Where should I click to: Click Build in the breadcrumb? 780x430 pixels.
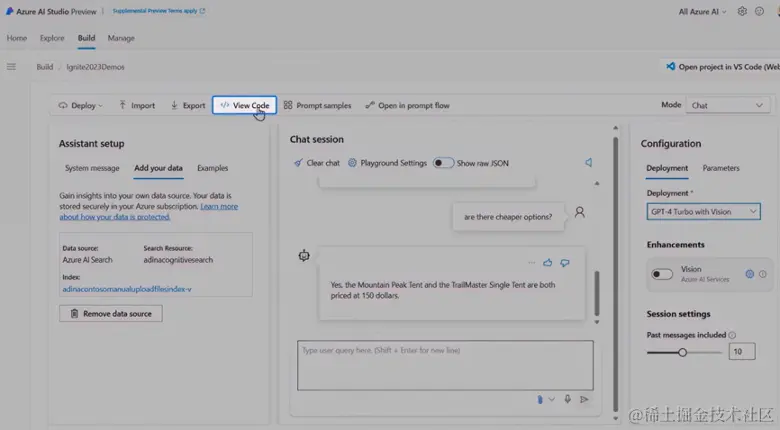point(45,67)
